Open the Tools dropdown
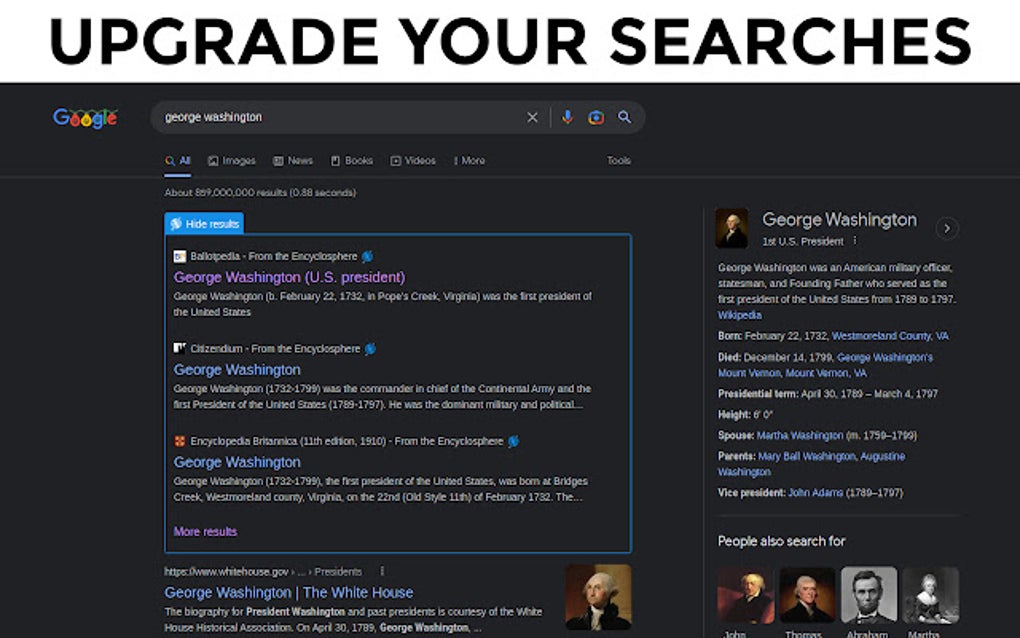This screenshot has height=638, width=1020. tap(618, 160)
